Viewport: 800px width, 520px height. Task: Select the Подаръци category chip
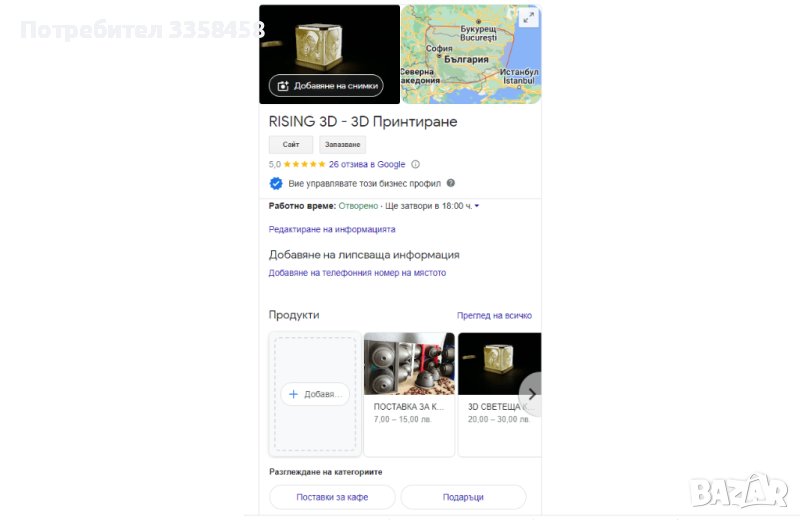[463, 497]
